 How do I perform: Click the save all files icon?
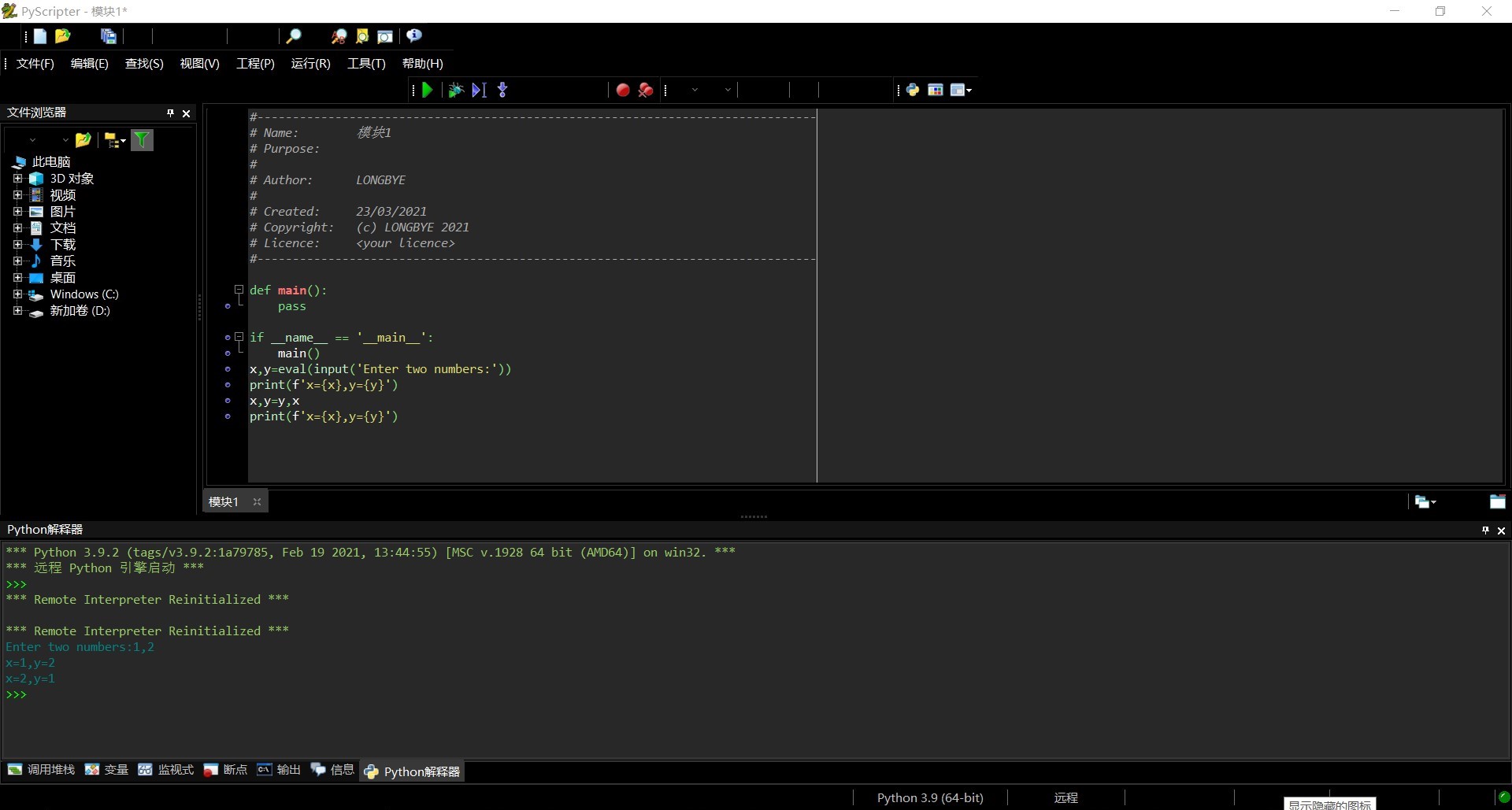pyautogui.click(x=109, y=36)
